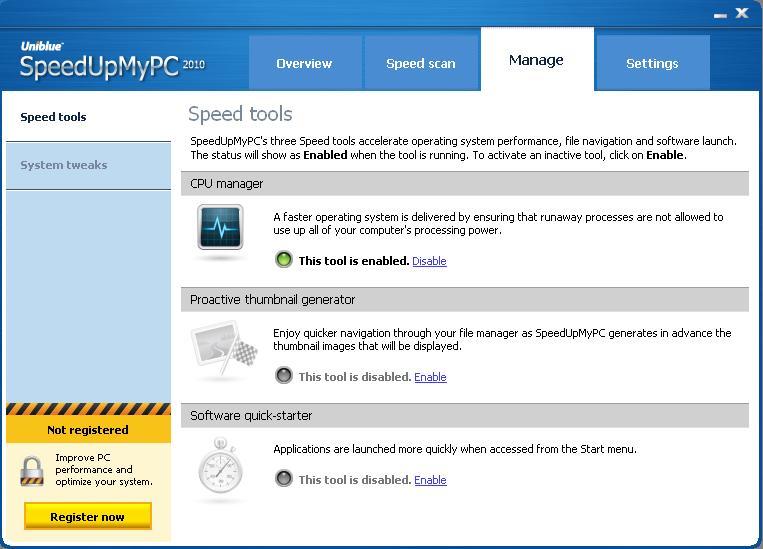The image size is (763, 549).
Task: Click 'This tool is disabled.' under quick-starter
Action: point(355,479)
